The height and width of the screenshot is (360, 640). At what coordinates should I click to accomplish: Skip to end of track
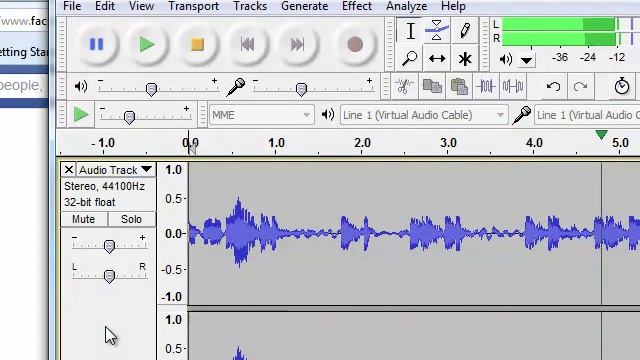tap(298, 44)
